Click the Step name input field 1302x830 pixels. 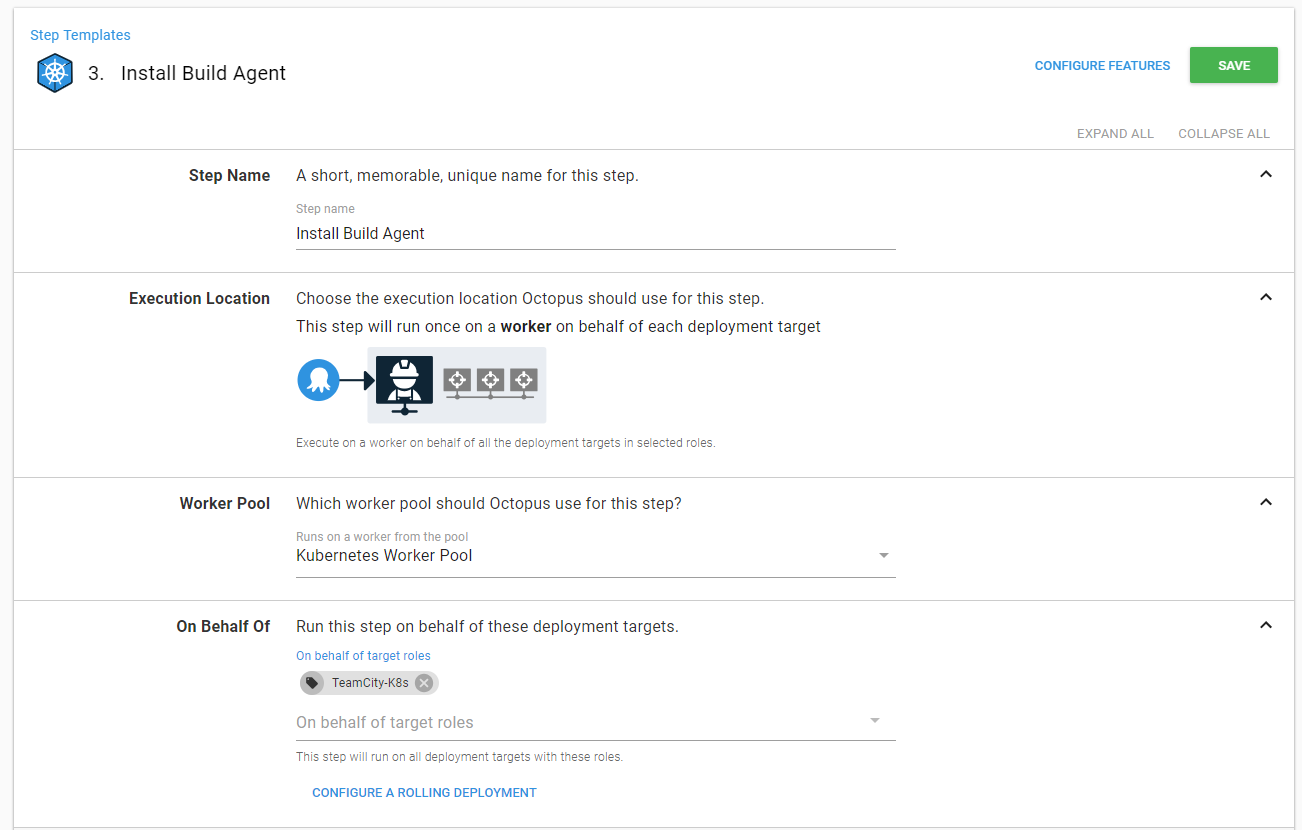[x=595, y=234]
